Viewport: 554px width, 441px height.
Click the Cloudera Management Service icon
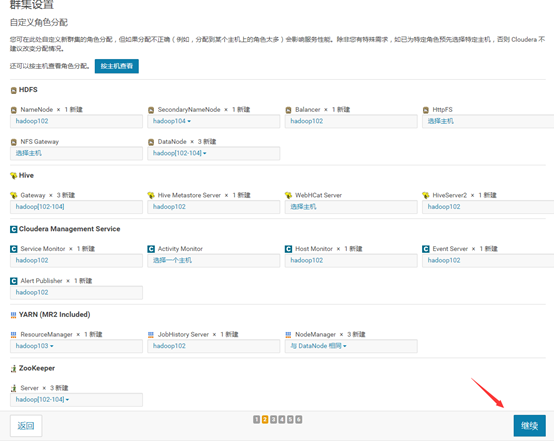(13, 229)
